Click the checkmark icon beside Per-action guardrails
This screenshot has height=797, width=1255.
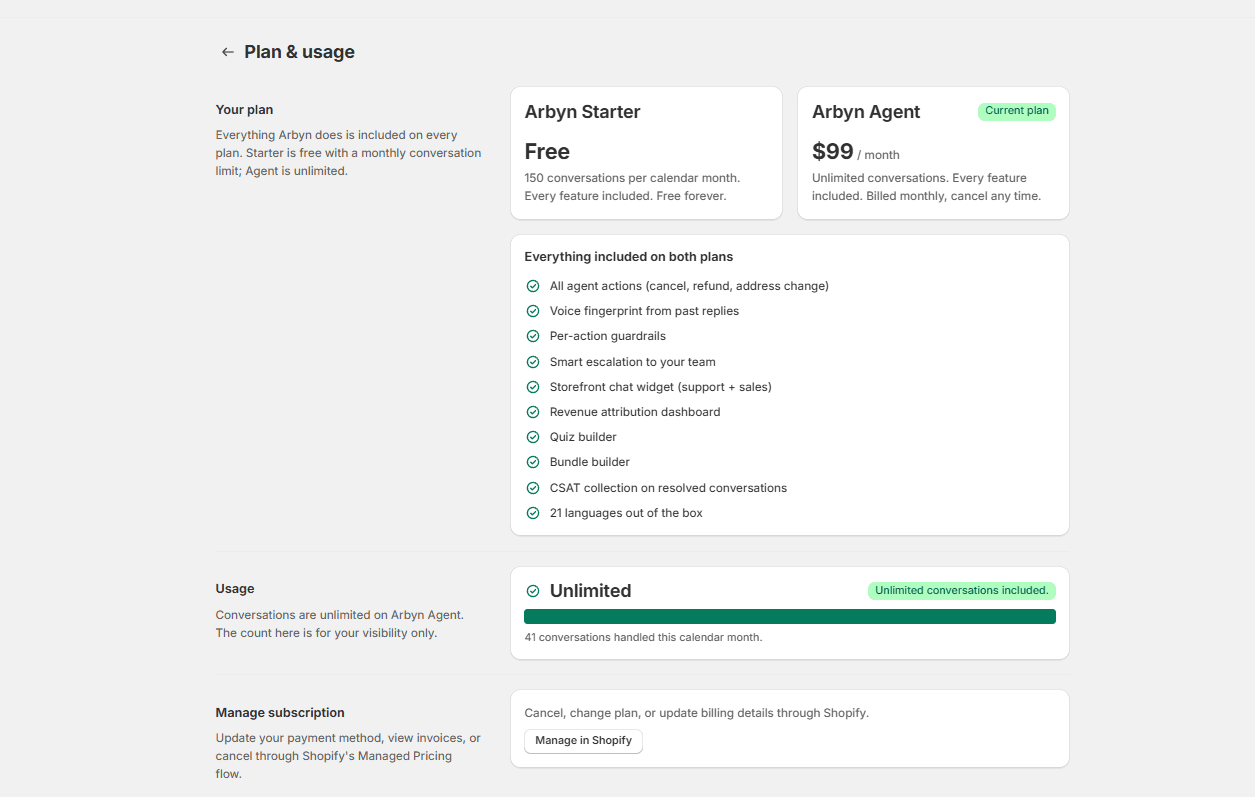[533, 336]
